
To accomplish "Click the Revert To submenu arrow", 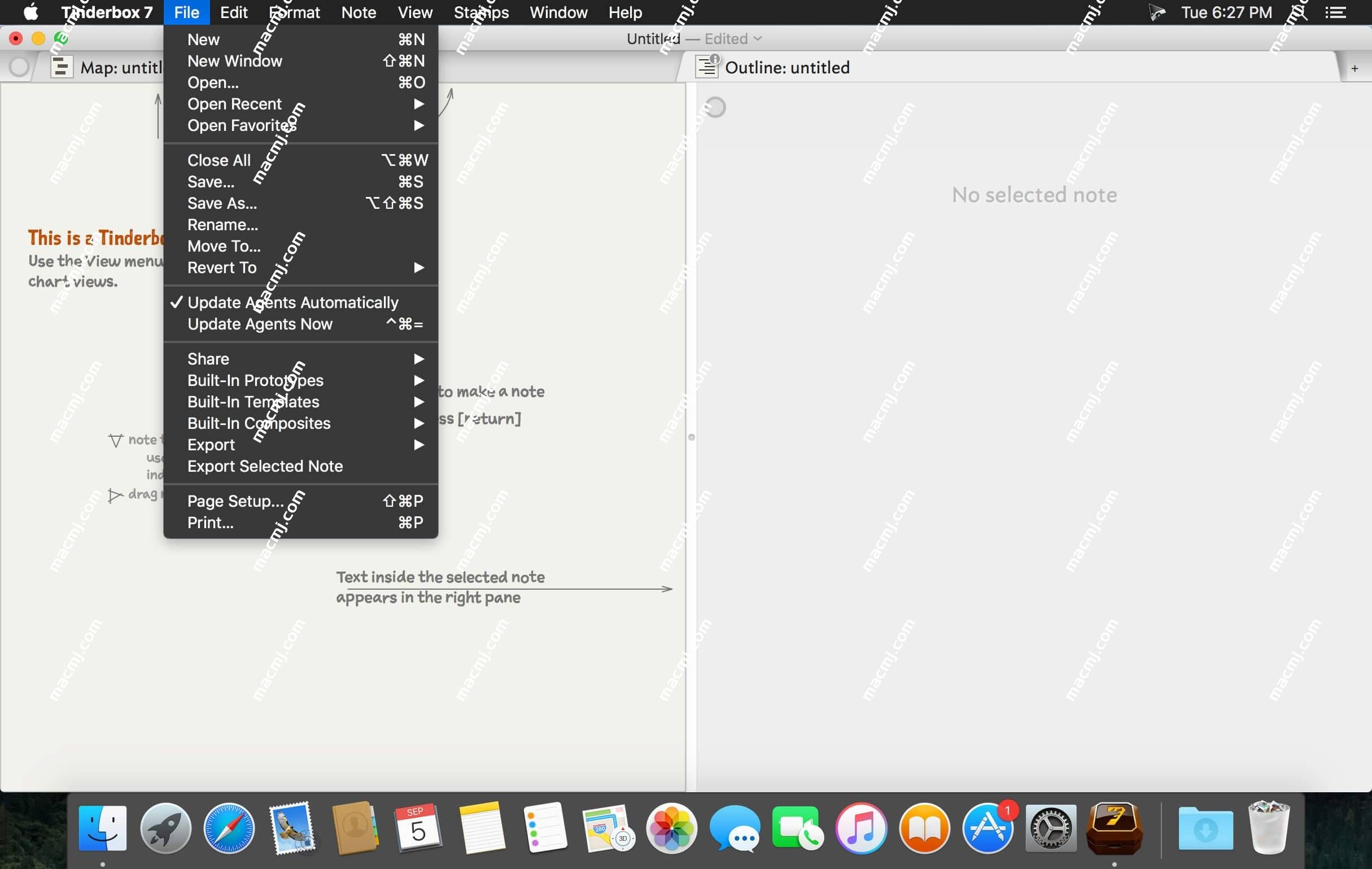I will pos(418,267).
